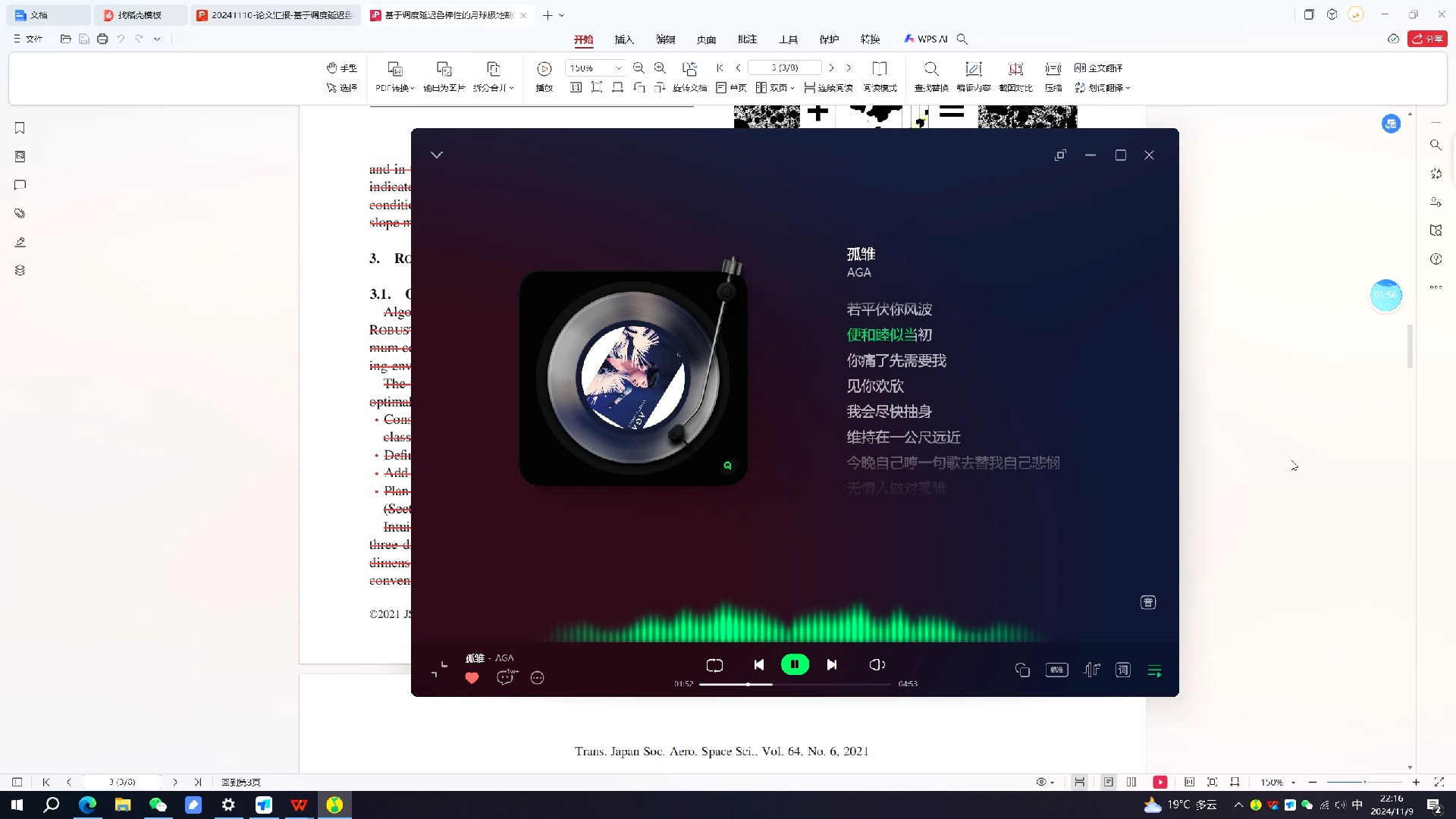
Task: Enable 单页 single page view
Action: [732, 88]
